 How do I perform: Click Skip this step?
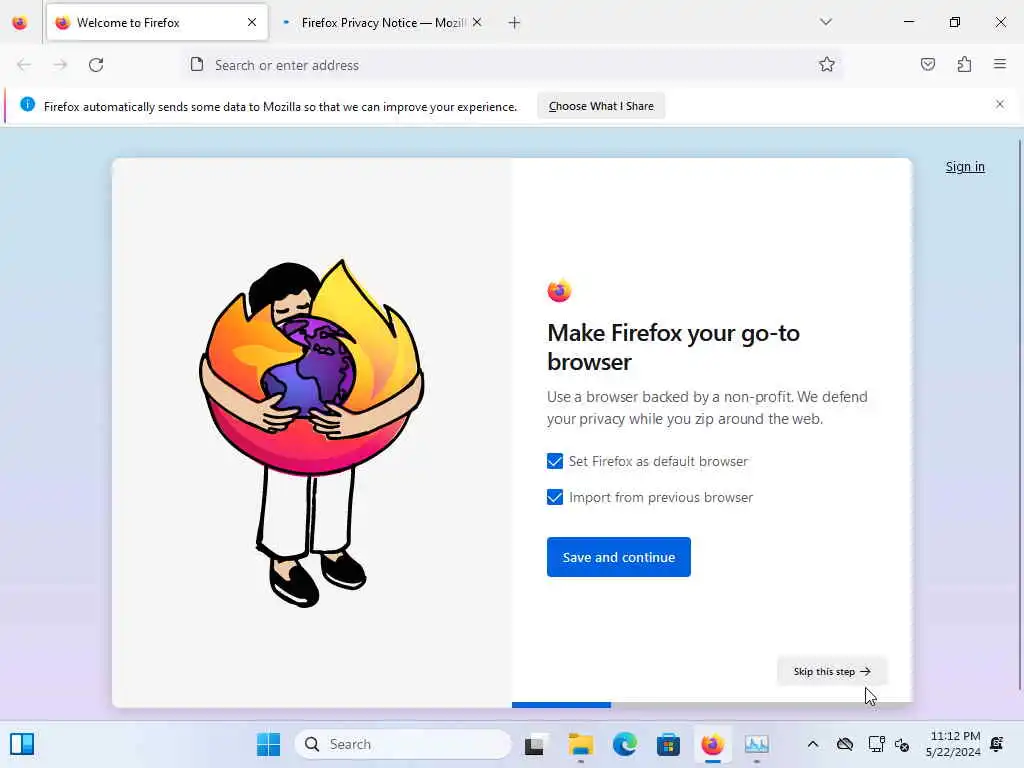pos(832,671)
